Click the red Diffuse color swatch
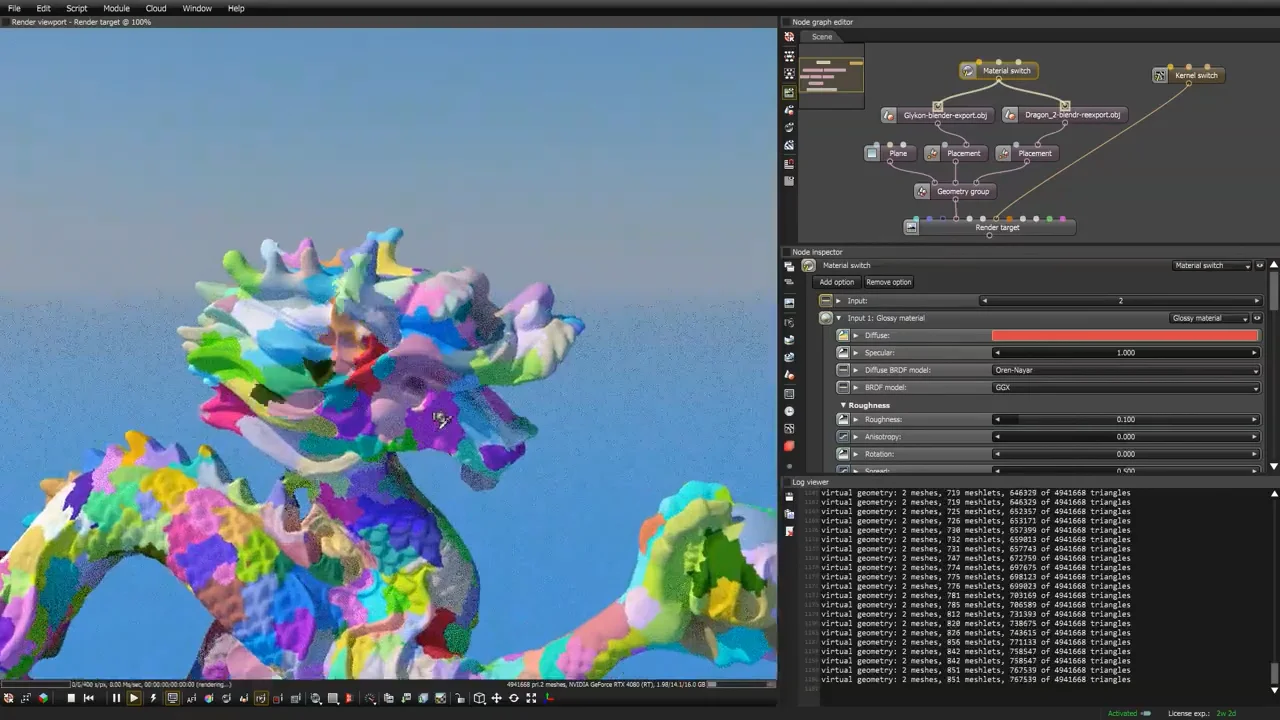Screen dimensions: 1280x720 [x=1125, y=336]
